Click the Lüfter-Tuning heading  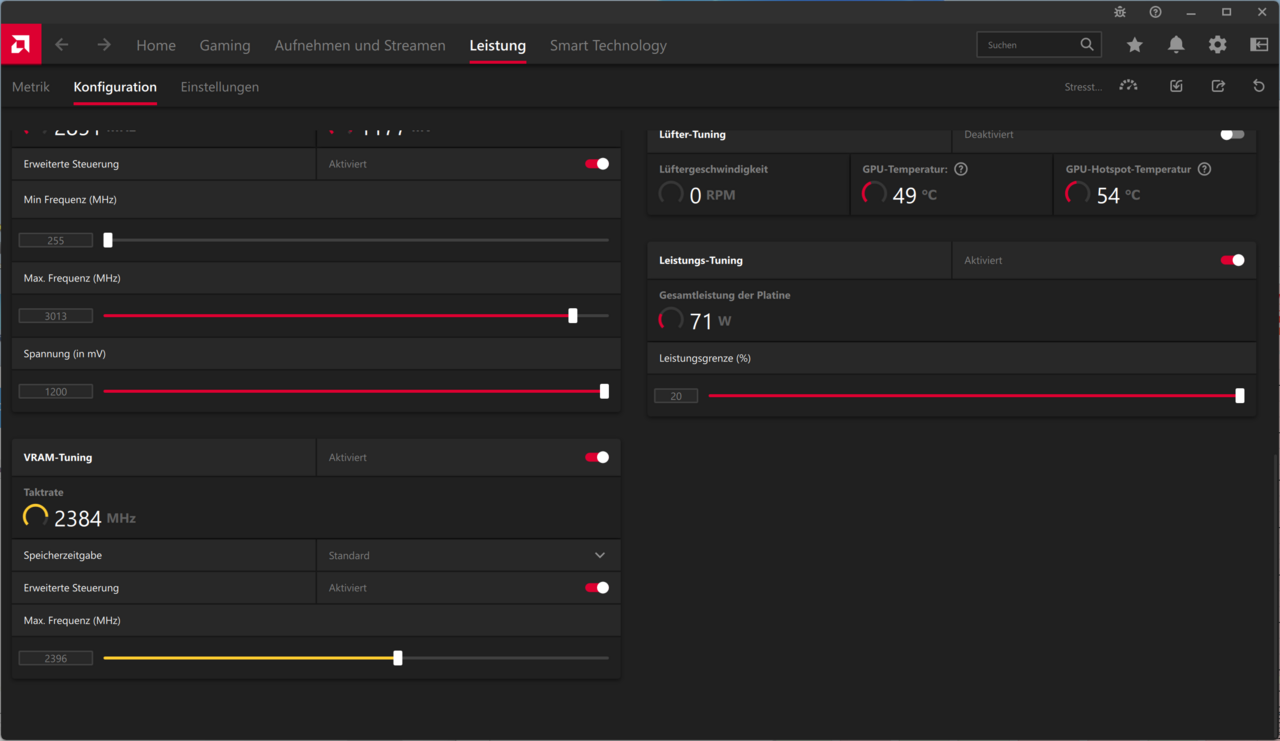[x=692, y=134]
